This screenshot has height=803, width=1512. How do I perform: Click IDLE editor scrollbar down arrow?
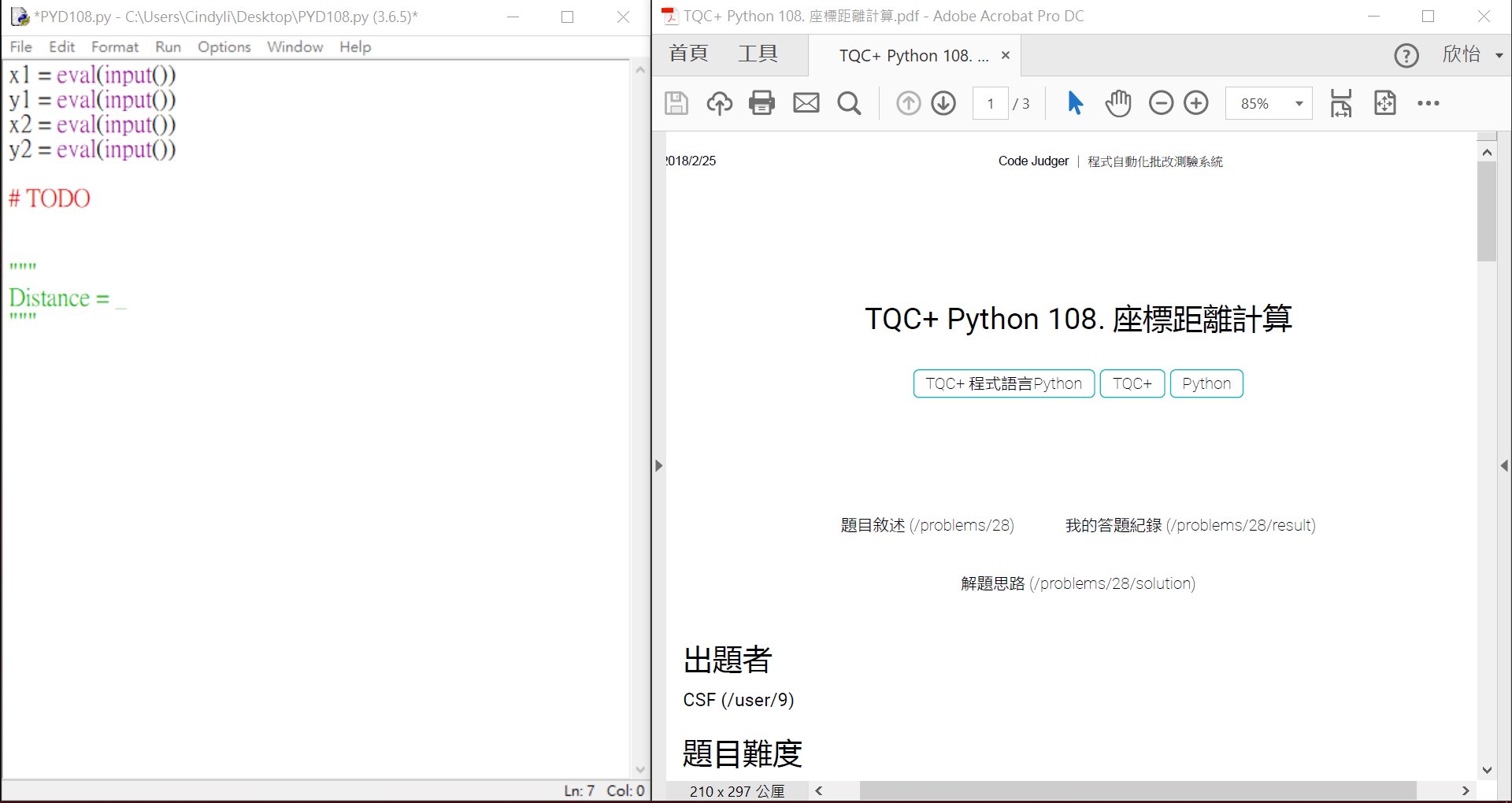click(x=640, y=769)
